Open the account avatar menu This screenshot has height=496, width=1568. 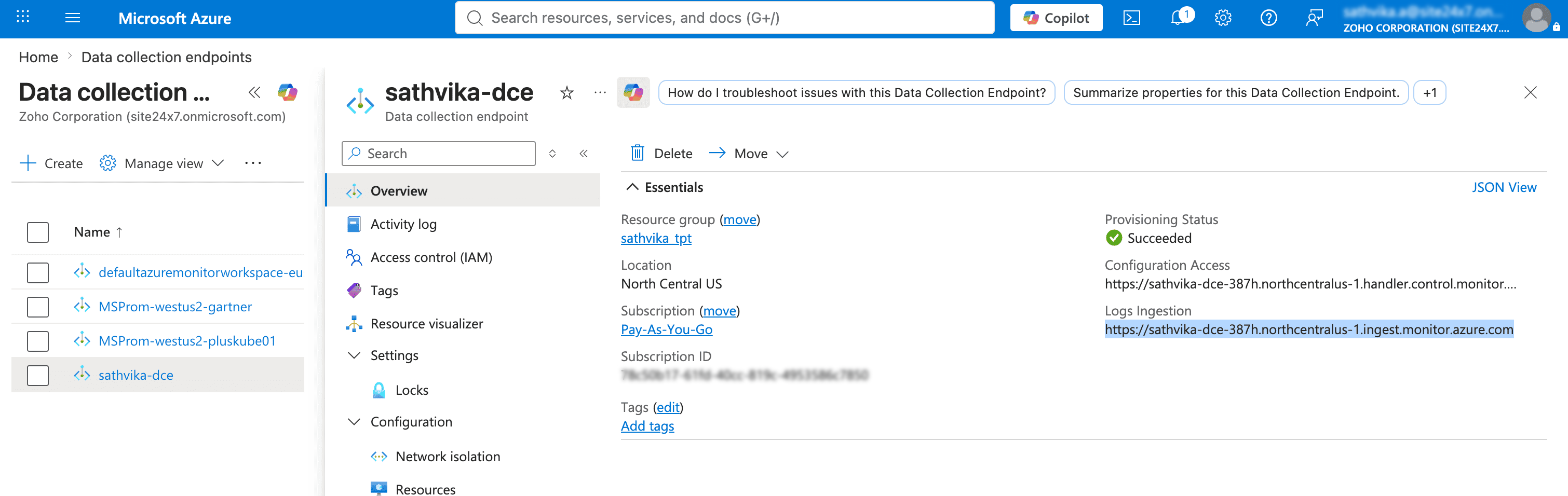[1536, 18]
